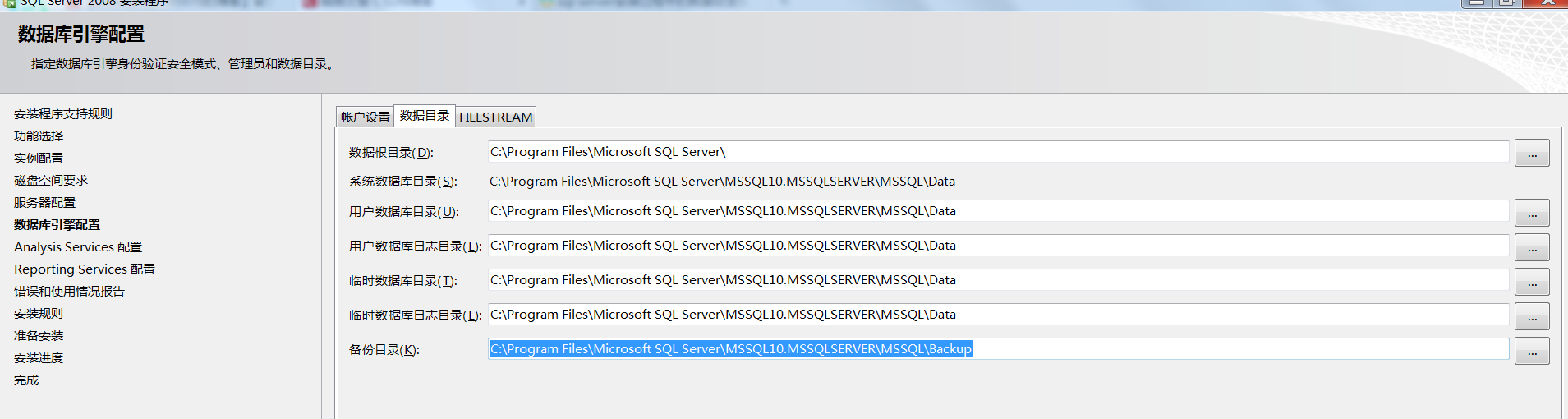Image resolution: width=1568 pixels, height=419 pixels.
Task: Click the 用户数据库日志目录(L) label
Action: 416,246
